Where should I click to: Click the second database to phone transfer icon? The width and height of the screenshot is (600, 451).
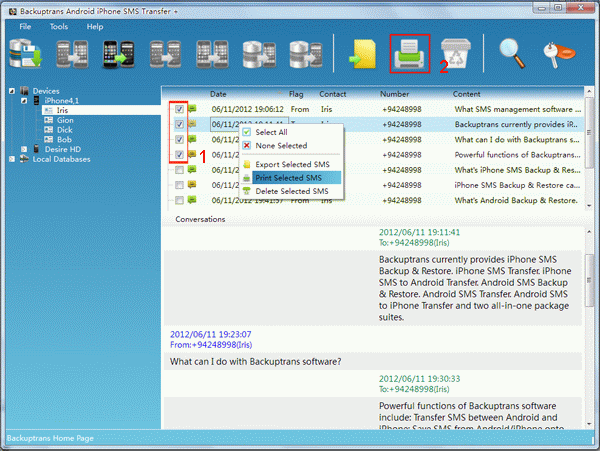(306, 54)
